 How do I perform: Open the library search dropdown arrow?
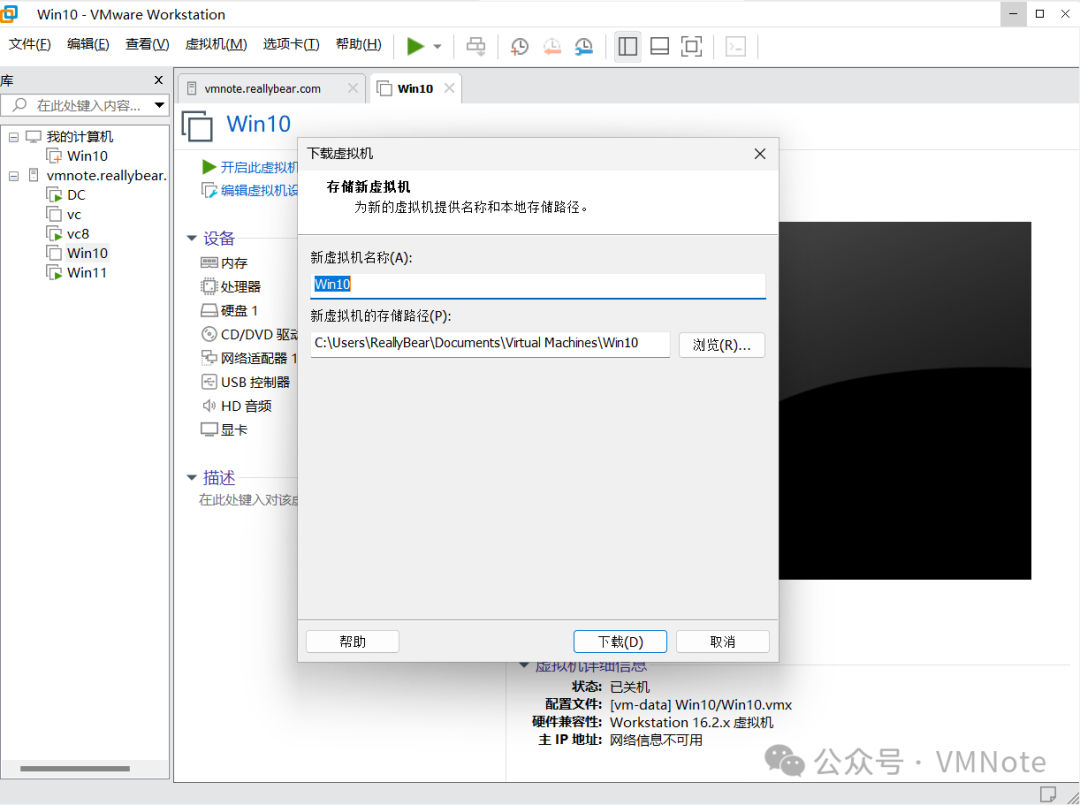coord(160,105)
